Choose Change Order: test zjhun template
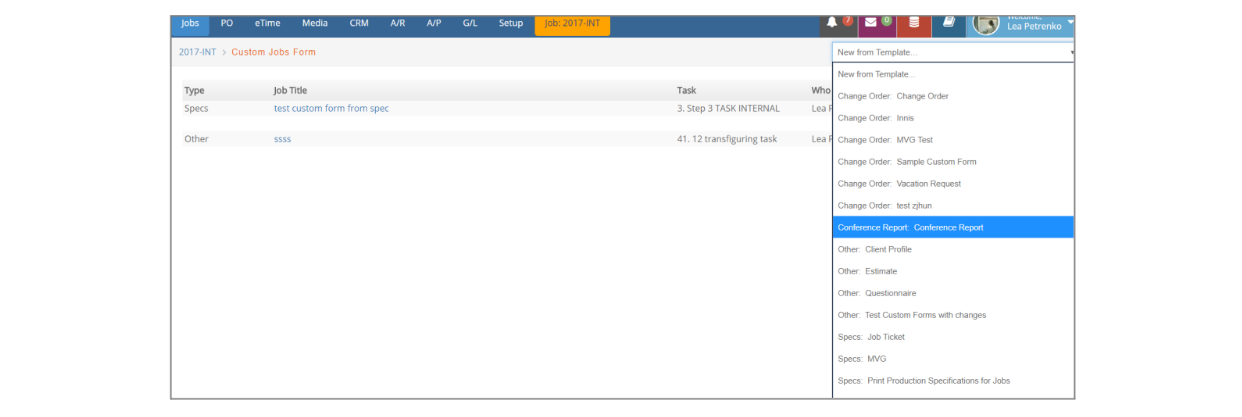The image size is (1242, 417). tap(954, 206)
